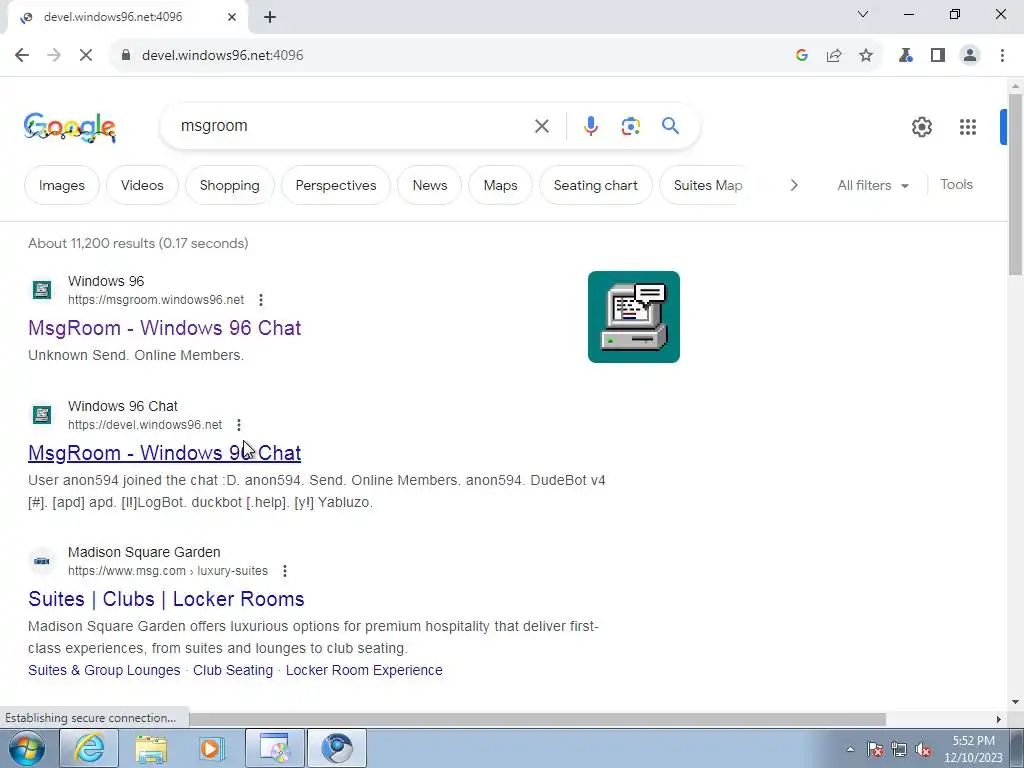
Task: Click the vertical page scrollbar thumb
Action: [1015, 184]
